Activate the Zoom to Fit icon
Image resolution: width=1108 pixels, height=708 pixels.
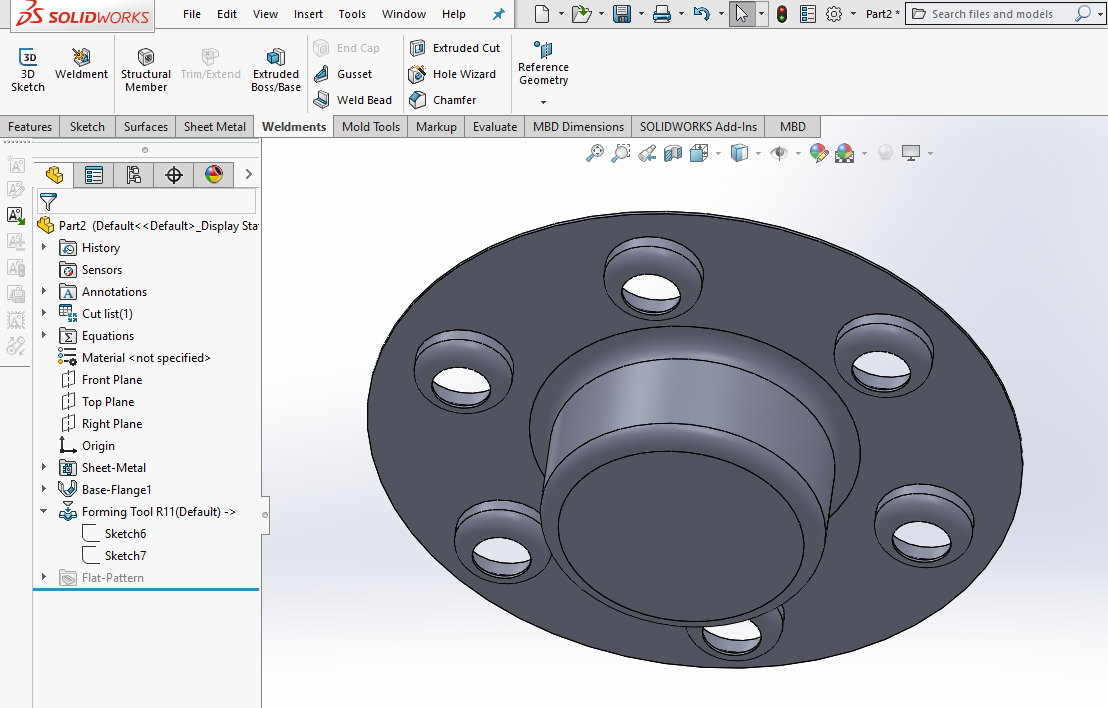pyautogui.click(x=595, y=153)
